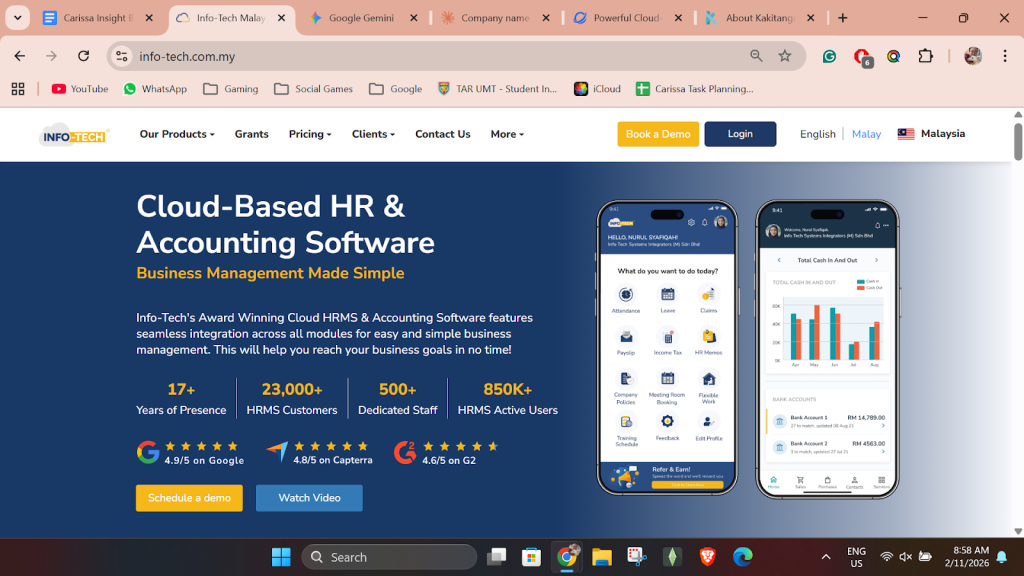Switch site language to Malay
Image resolution: width=1024 pixels, height=576 pixels.
tap(866, 134)
